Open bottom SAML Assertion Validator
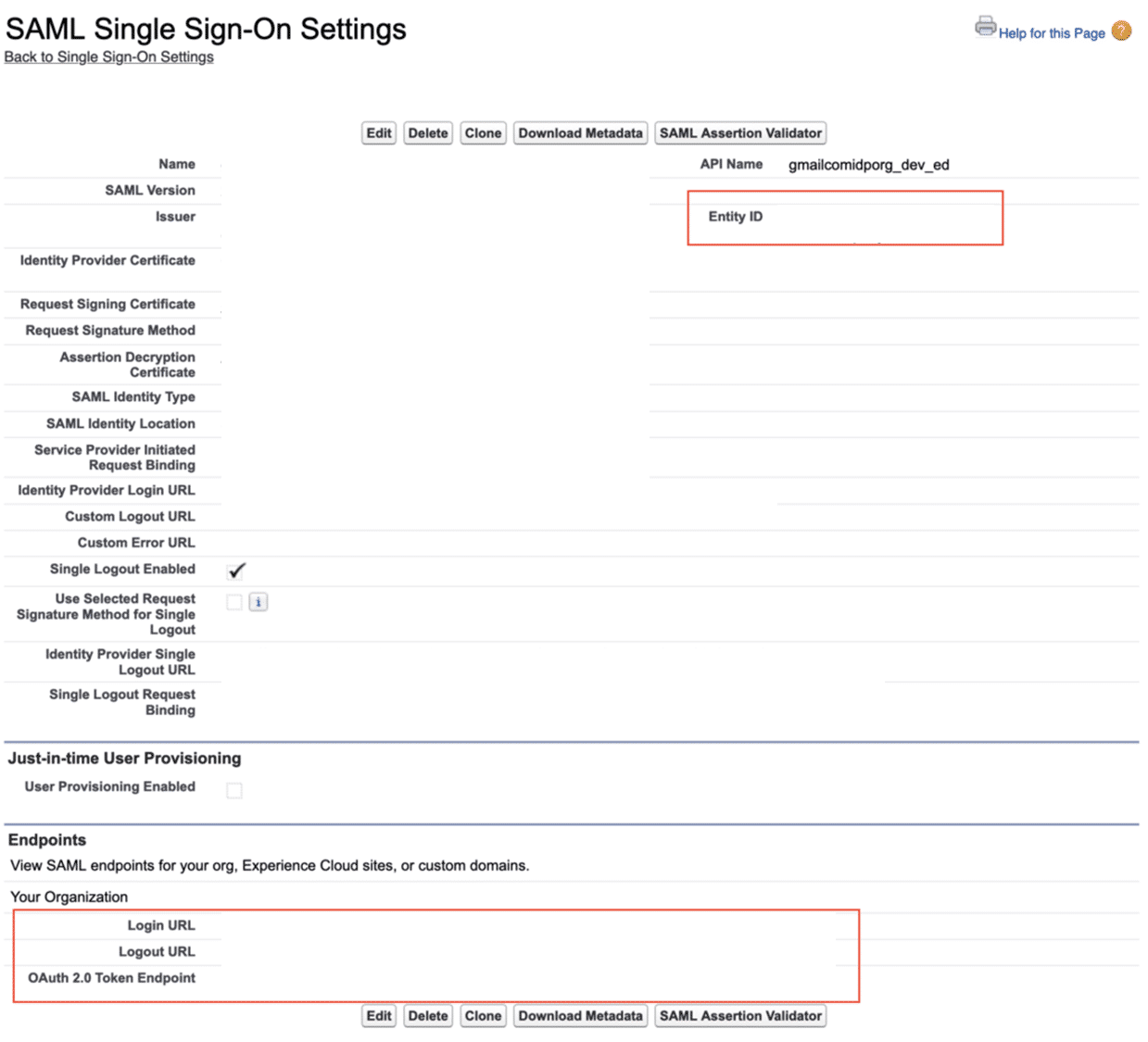The height and width of the screenshot is (1042, 1148). pos(739,1015)
